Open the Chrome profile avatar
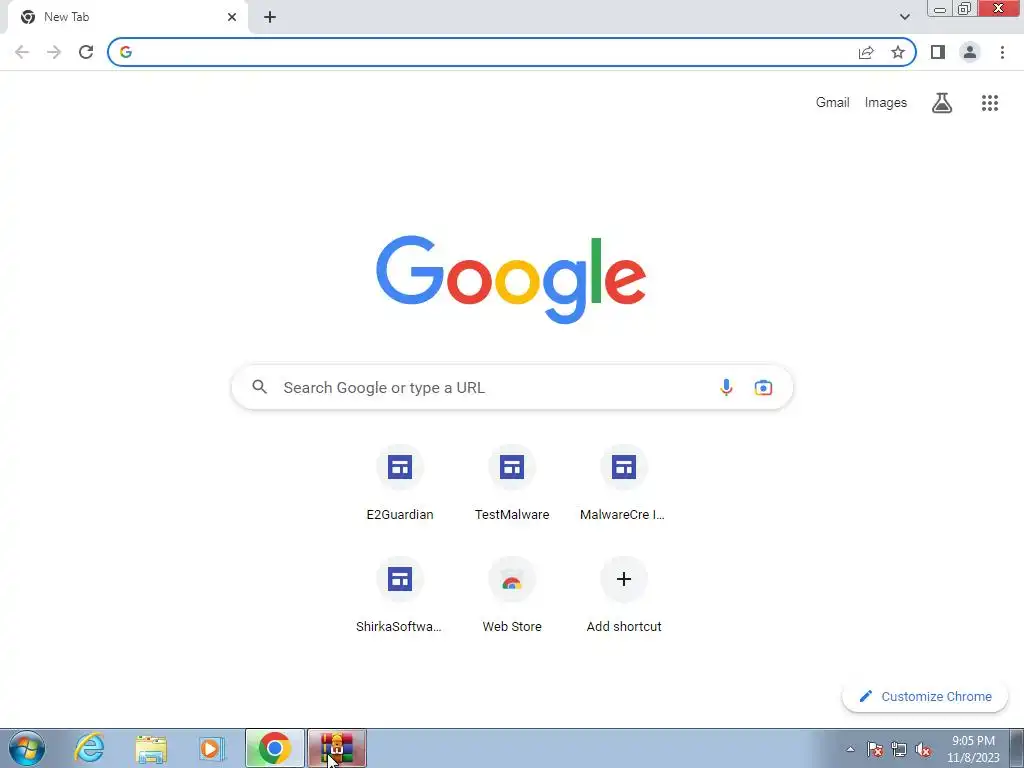 (x=970, y=52)
